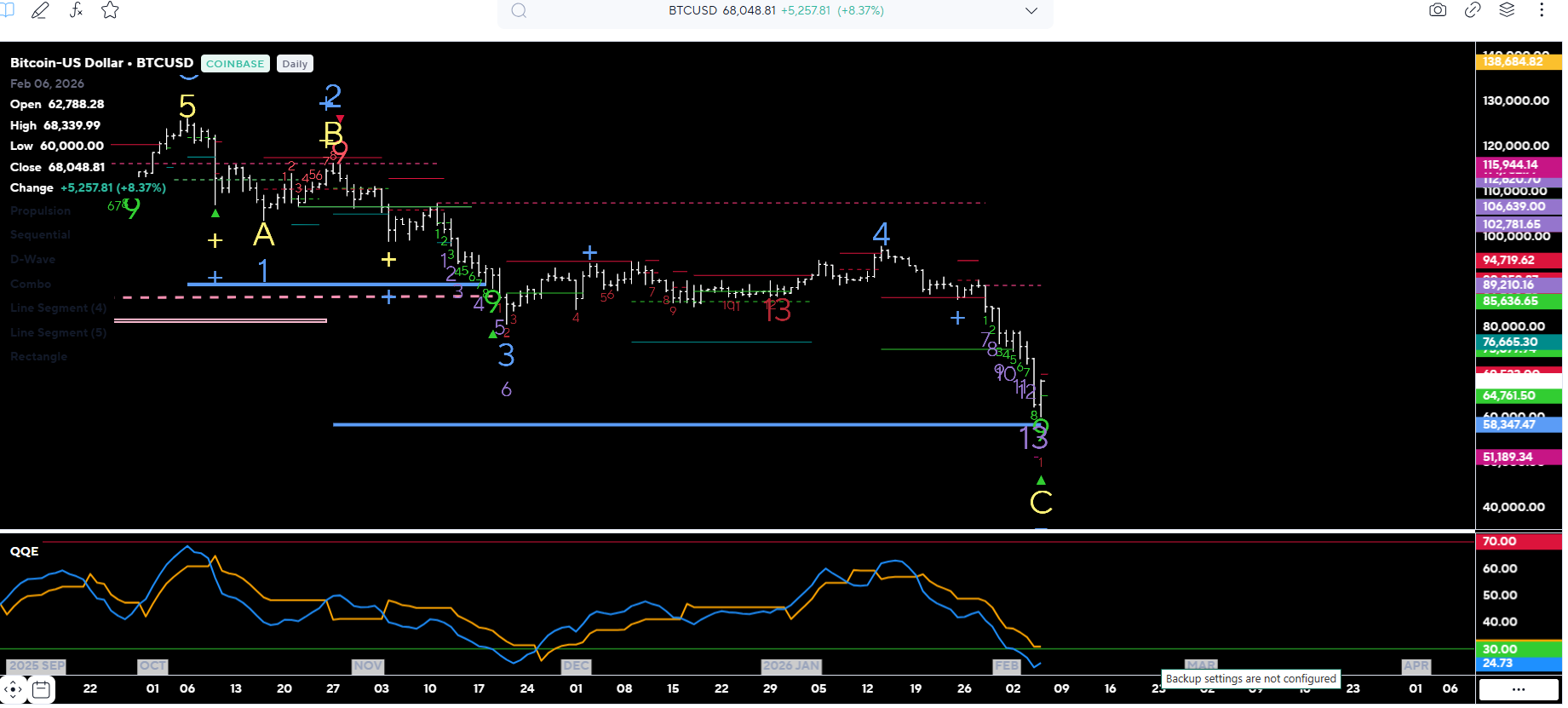
Task: Open the layers panel icon
Action: pyautogui.click(x=1507, y=10)
